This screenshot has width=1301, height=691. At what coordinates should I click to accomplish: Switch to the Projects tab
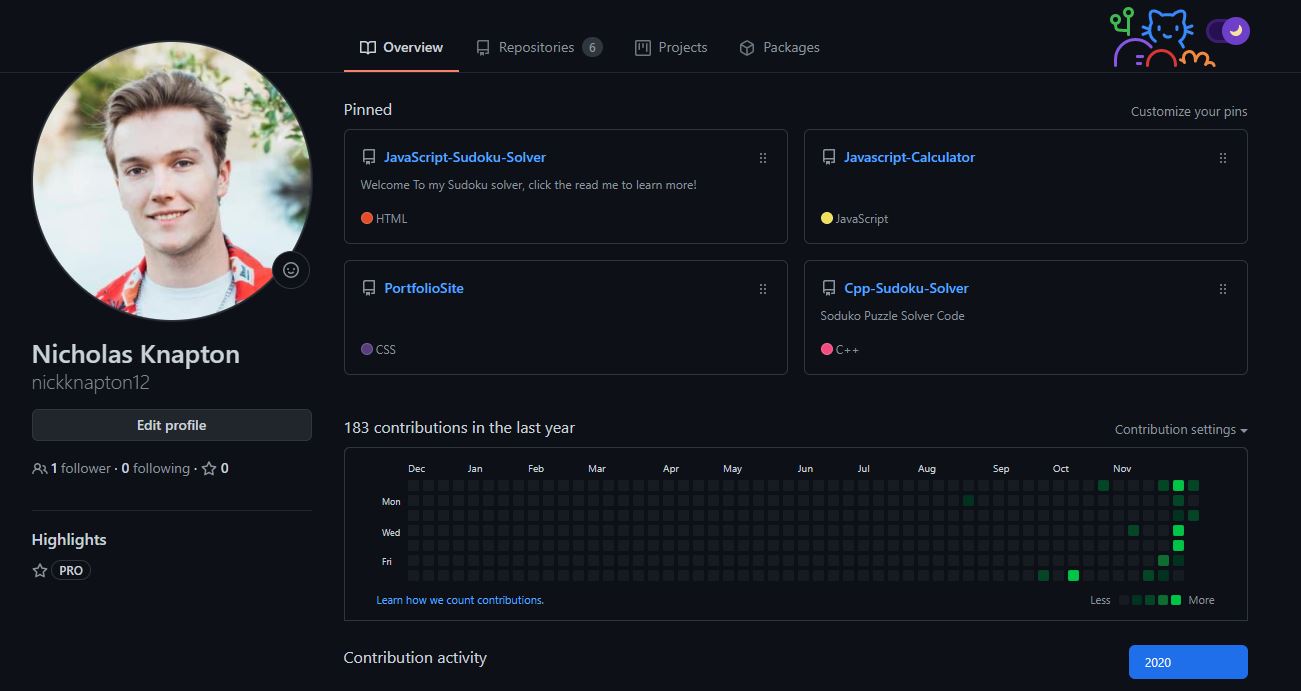pyautogui.click(x=671, y=47)
